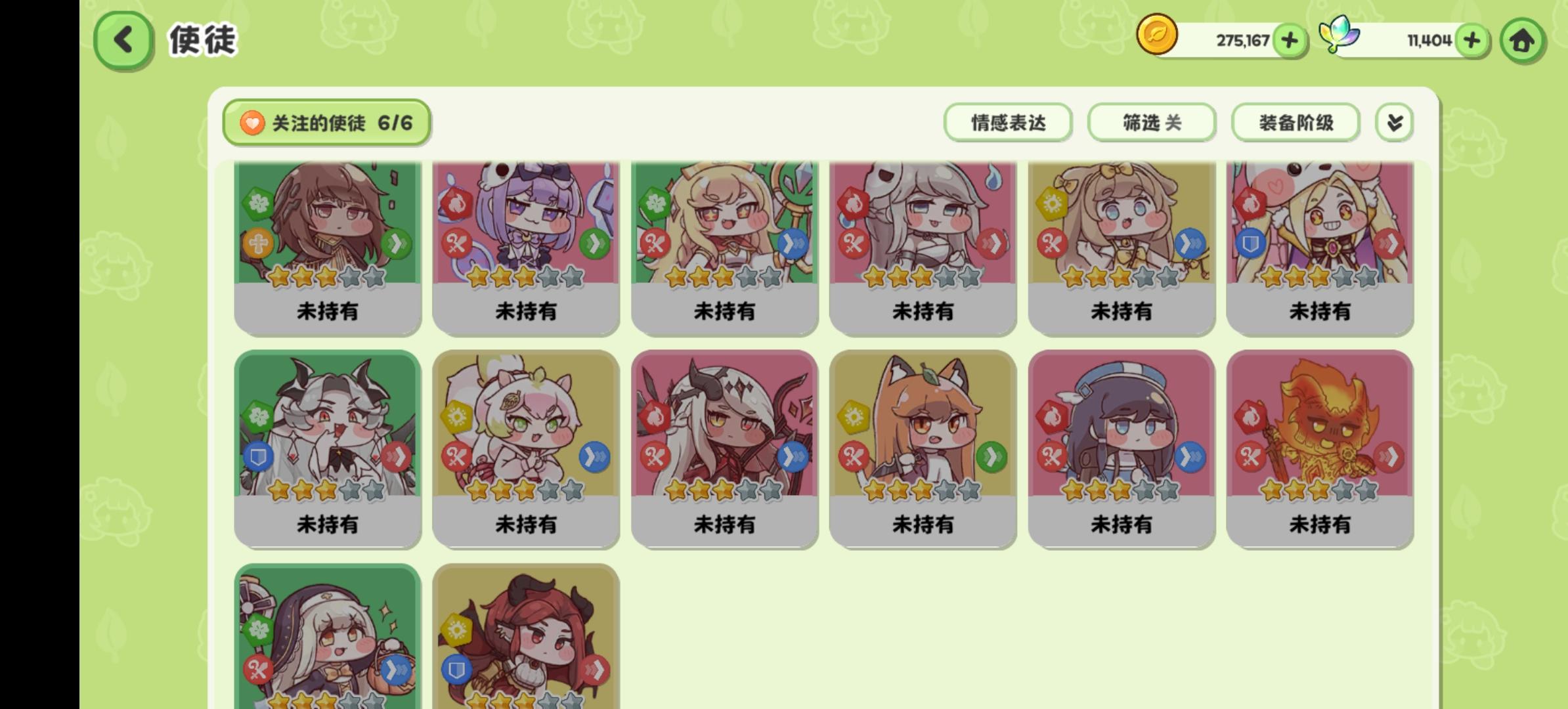Tap the gold leaf coin icon

1157,34
